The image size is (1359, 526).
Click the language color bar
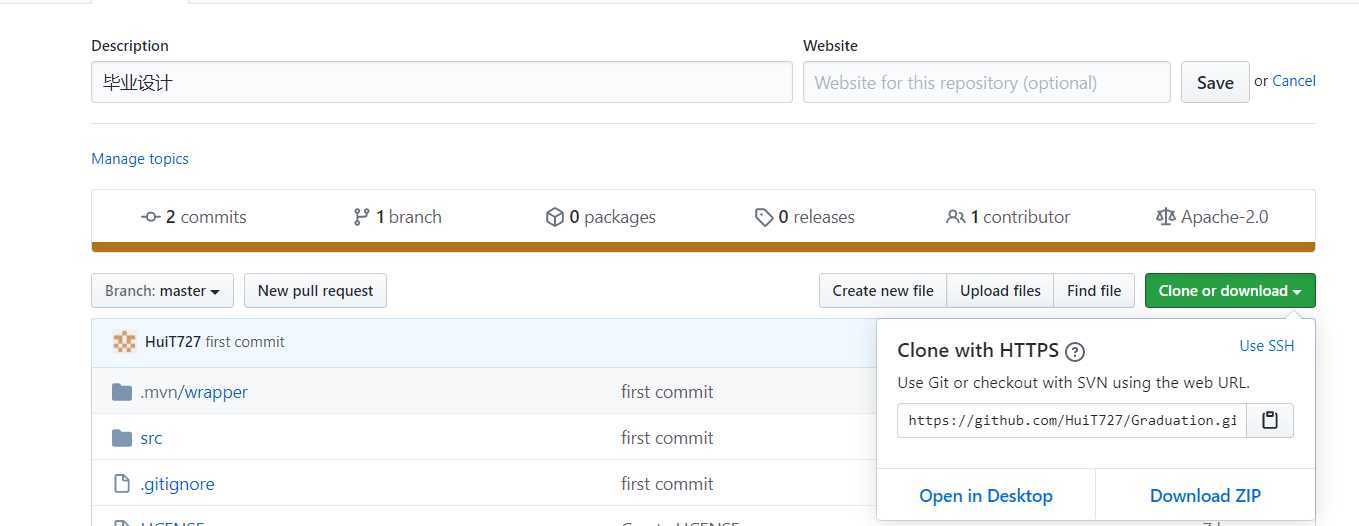point(703,248)
